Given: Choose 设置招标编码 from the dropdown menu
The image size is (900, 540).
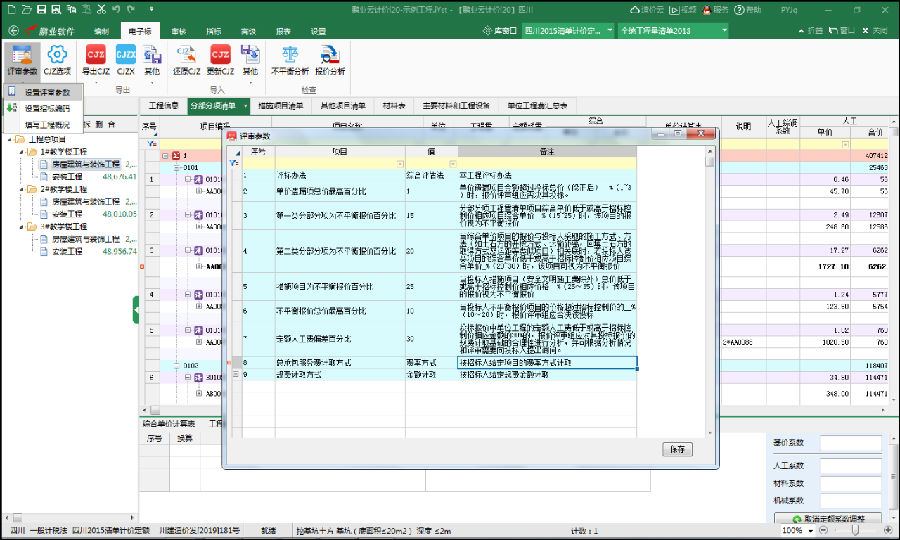Looking at the screenshot, I should (x=47, y=107).
